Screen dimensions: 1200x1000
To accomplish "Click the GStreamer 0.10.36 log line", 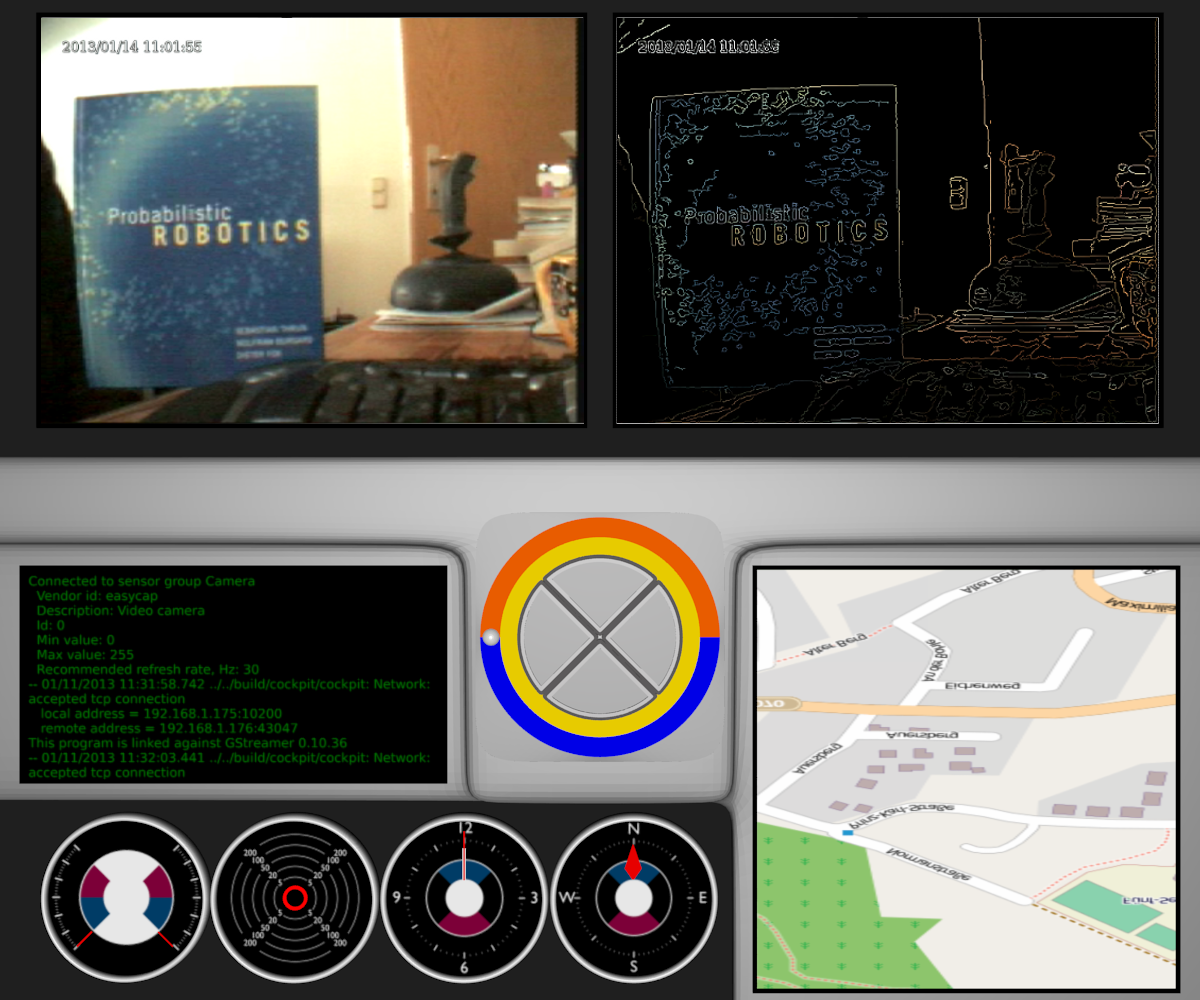I will coord(188,743).
